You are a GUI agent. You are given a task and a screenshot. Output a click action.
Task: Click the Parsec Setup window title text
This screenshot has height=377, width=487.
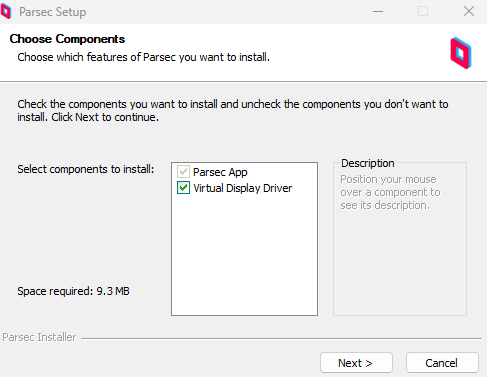tap(53, 12)
